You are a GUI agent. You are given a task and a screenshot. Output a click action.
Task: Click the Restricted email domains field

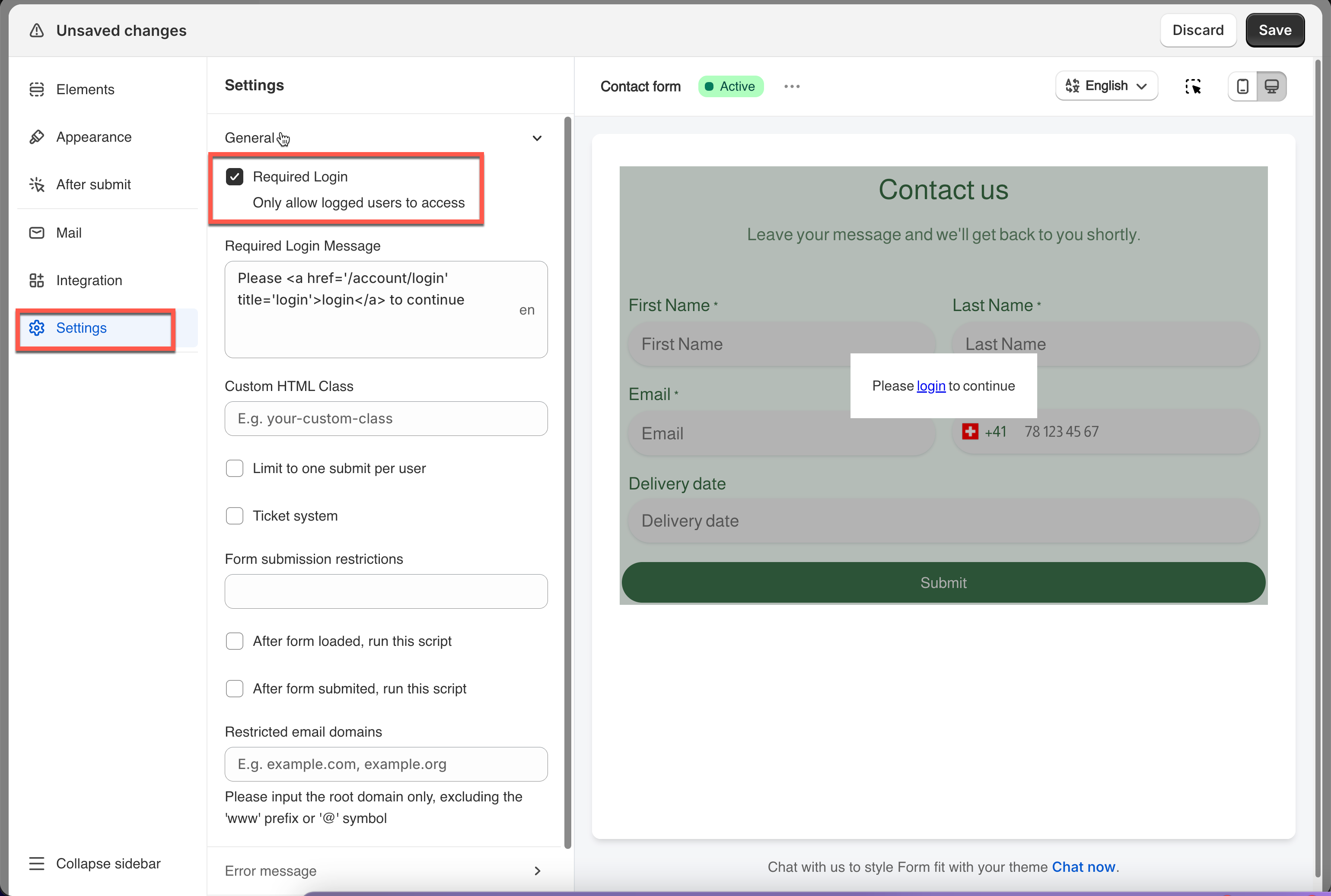click(386, 764)
